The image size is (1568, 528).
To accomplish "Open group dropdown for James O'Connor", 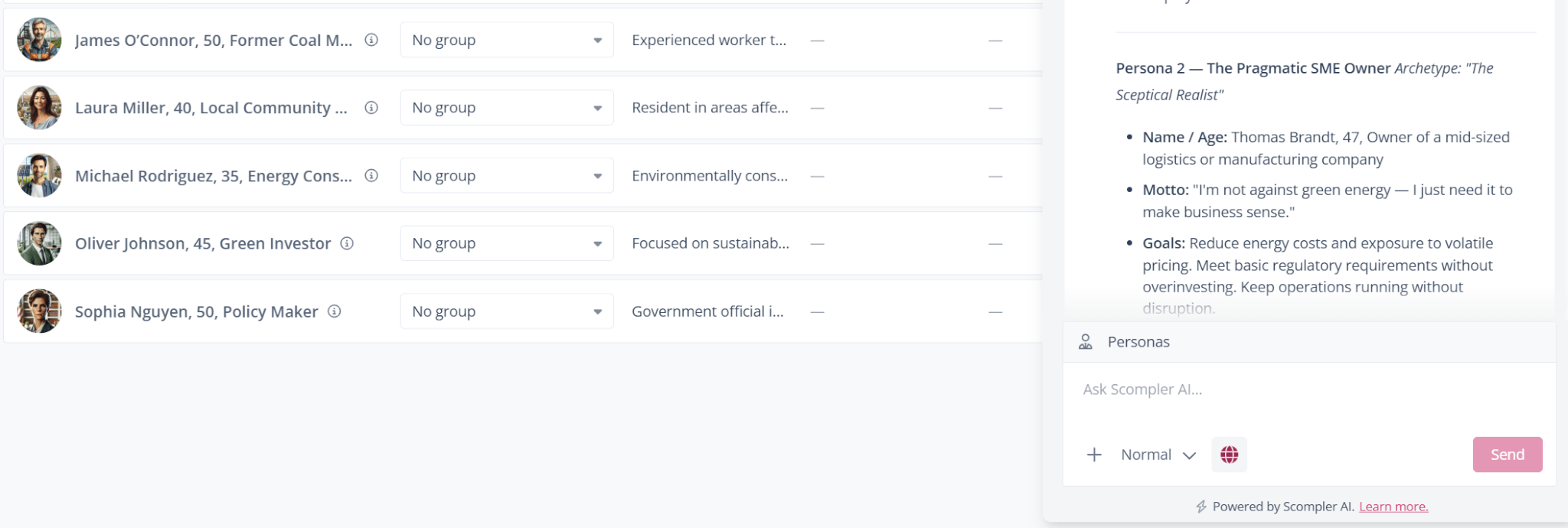I will click(507, 40).
